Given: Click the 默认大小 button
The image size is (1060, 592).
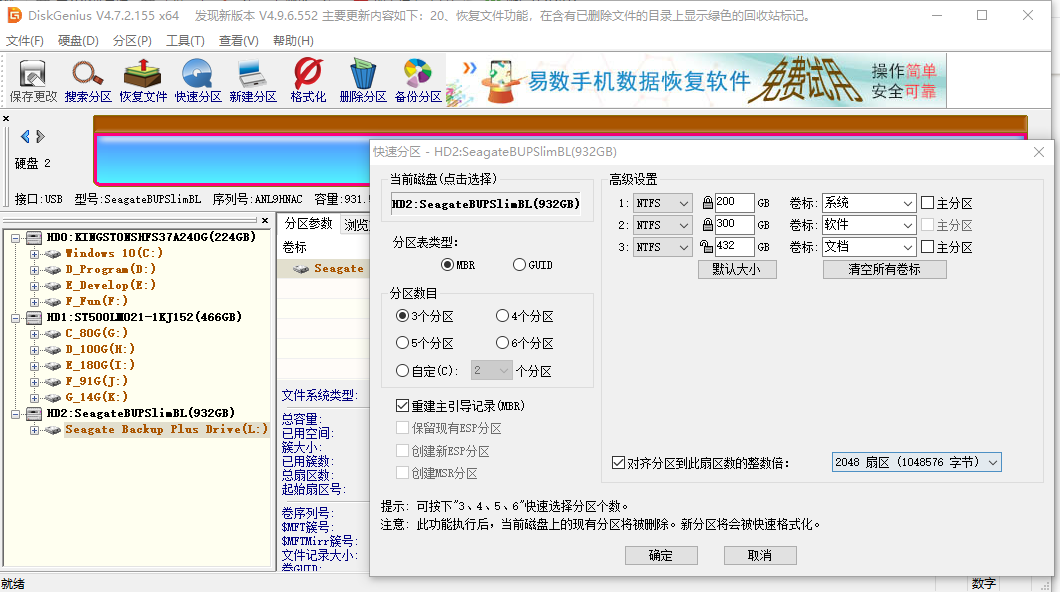Looking at the screenshot, I should coord(737,269).
